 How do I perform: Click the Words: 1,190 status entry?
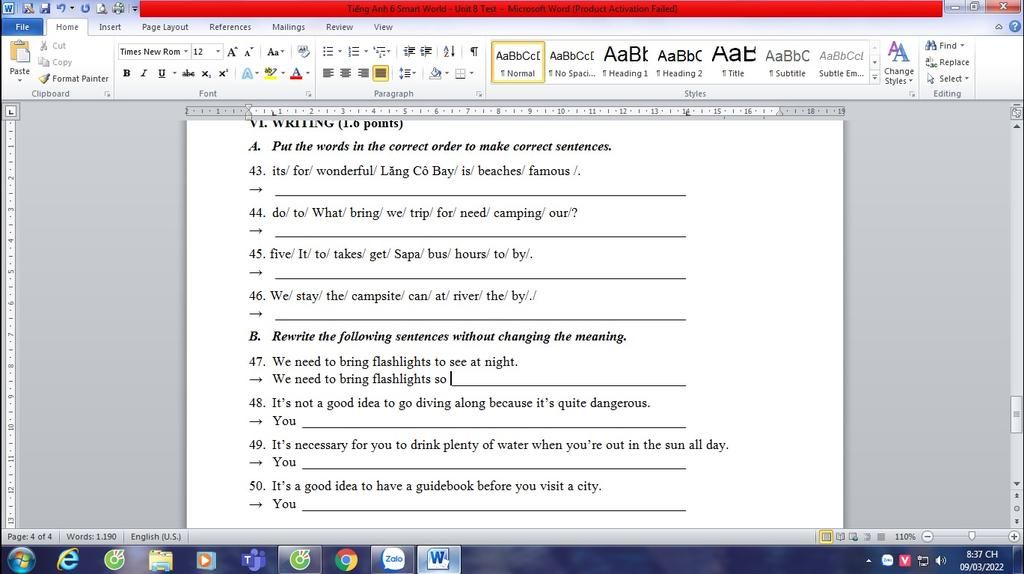(91, 536)
